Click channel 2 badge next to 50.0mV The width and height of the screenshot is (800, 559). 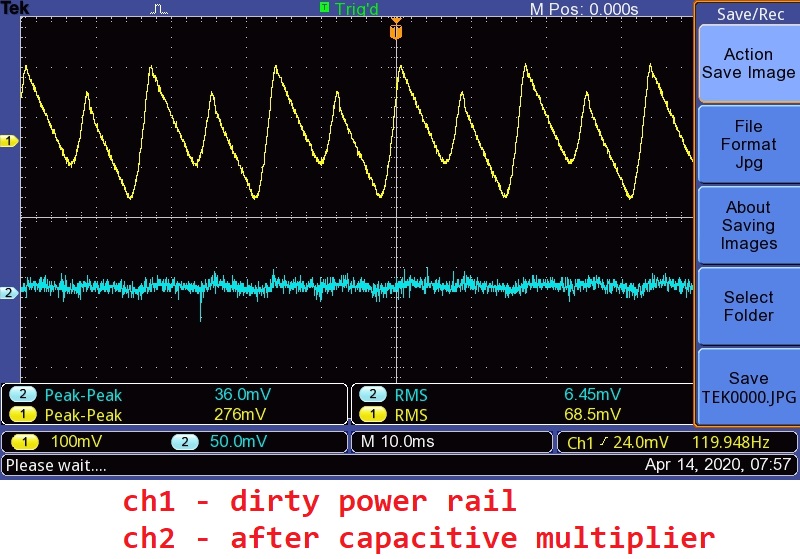click(x=185, y=442)
